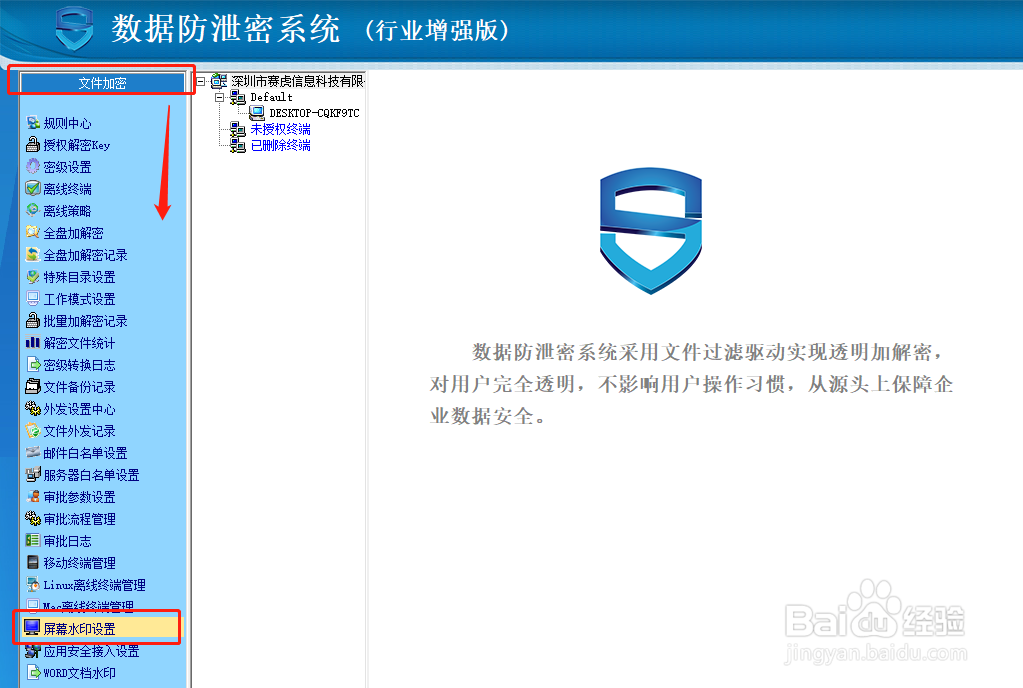Select the 深圳市赛虎信息科技有限 root node

[298, 81]
